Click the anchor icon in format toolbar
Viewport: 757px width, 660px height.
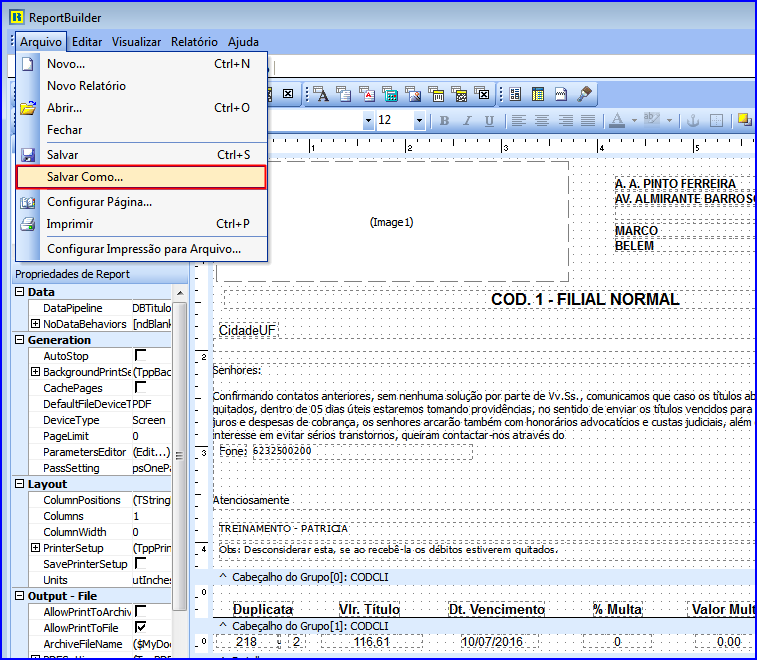pyautogui.click(x=693, y=121)
